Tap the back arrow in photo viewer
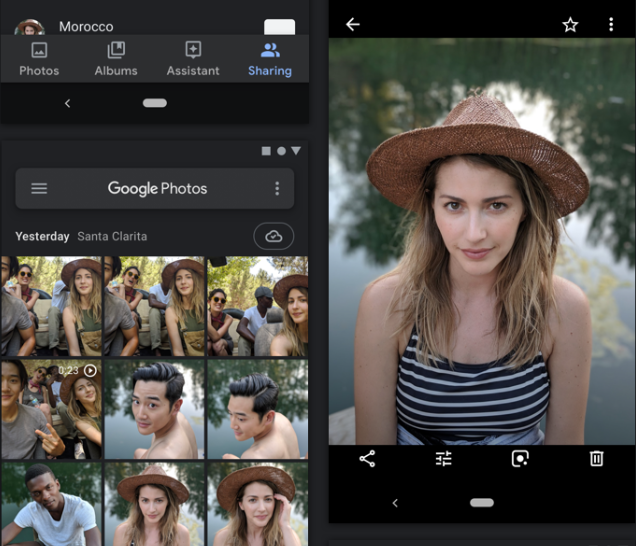 (x=352, y=24)
